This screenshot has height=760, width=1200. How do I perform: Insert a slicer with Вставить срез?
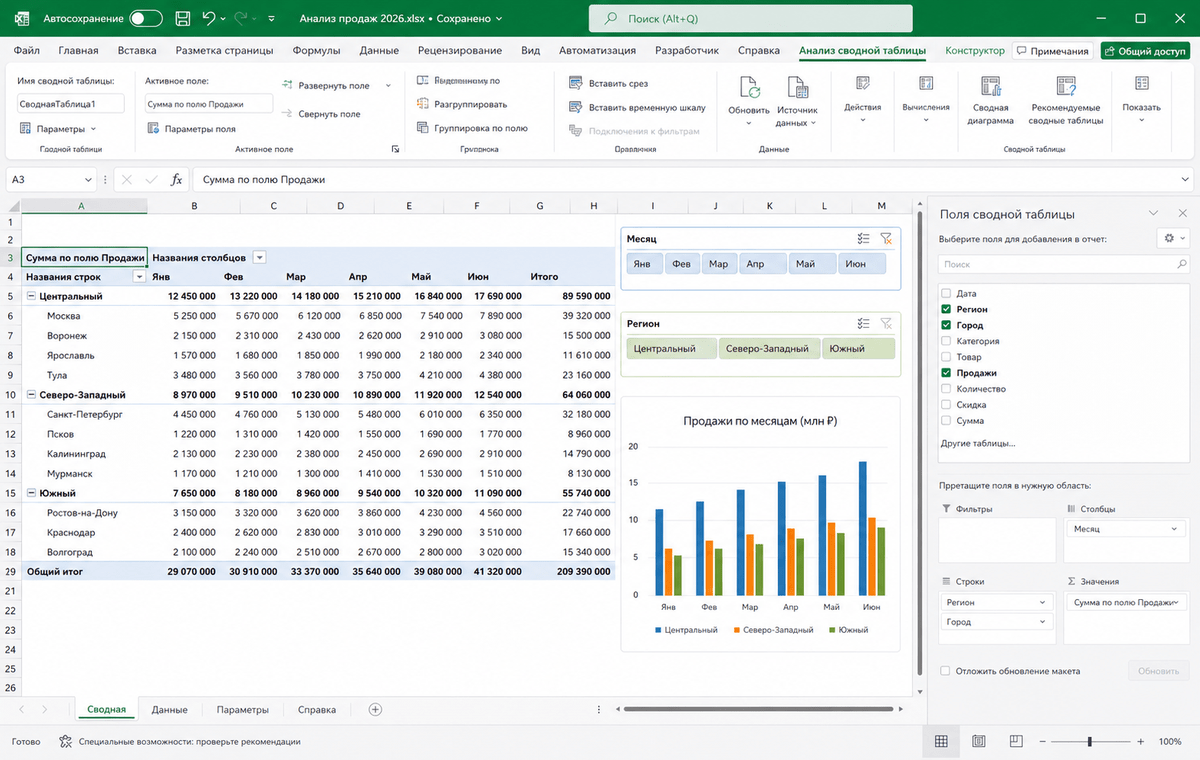[609, 83]
